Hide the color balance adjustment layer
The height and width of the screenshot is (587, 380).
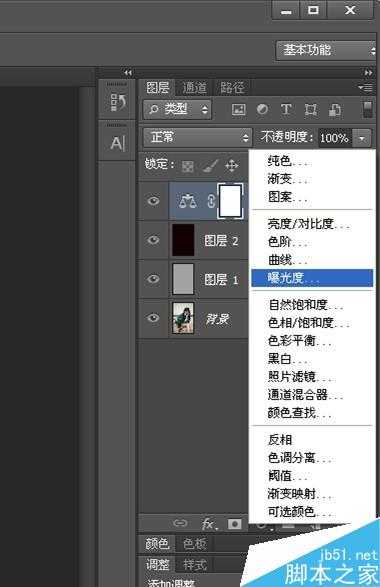(x=153, y=201)
